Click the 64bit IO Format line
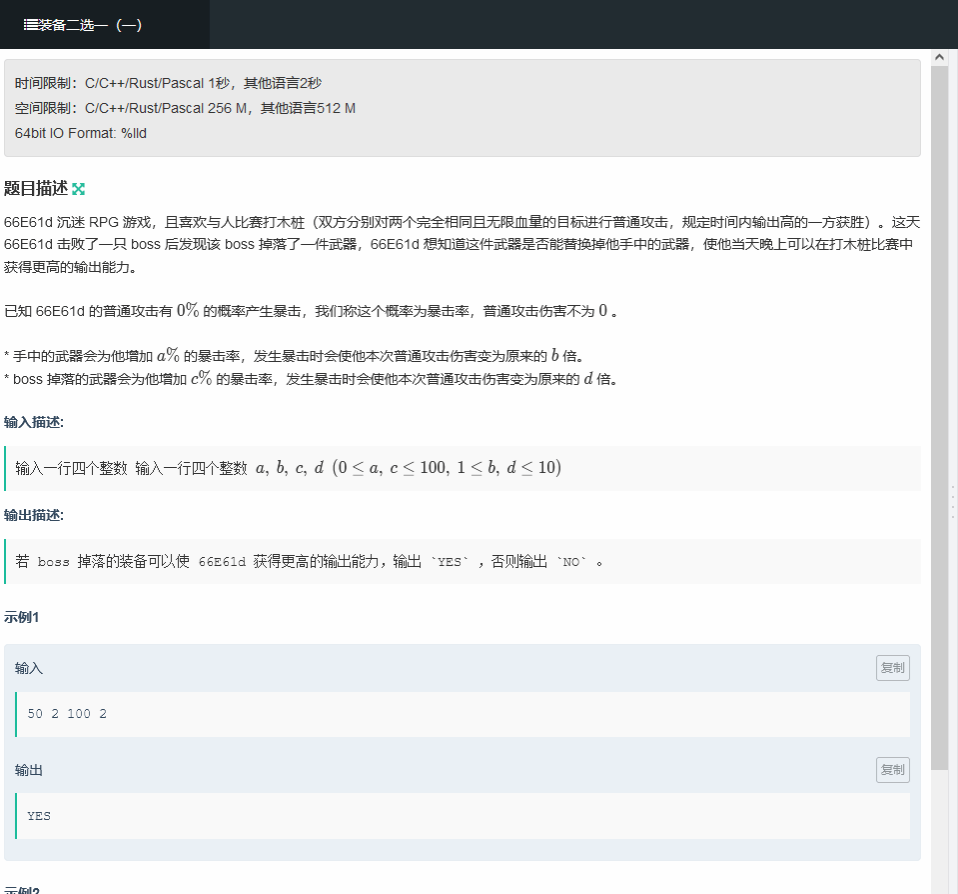The height and width of the screenshot is (894, 958). point(81,133)
